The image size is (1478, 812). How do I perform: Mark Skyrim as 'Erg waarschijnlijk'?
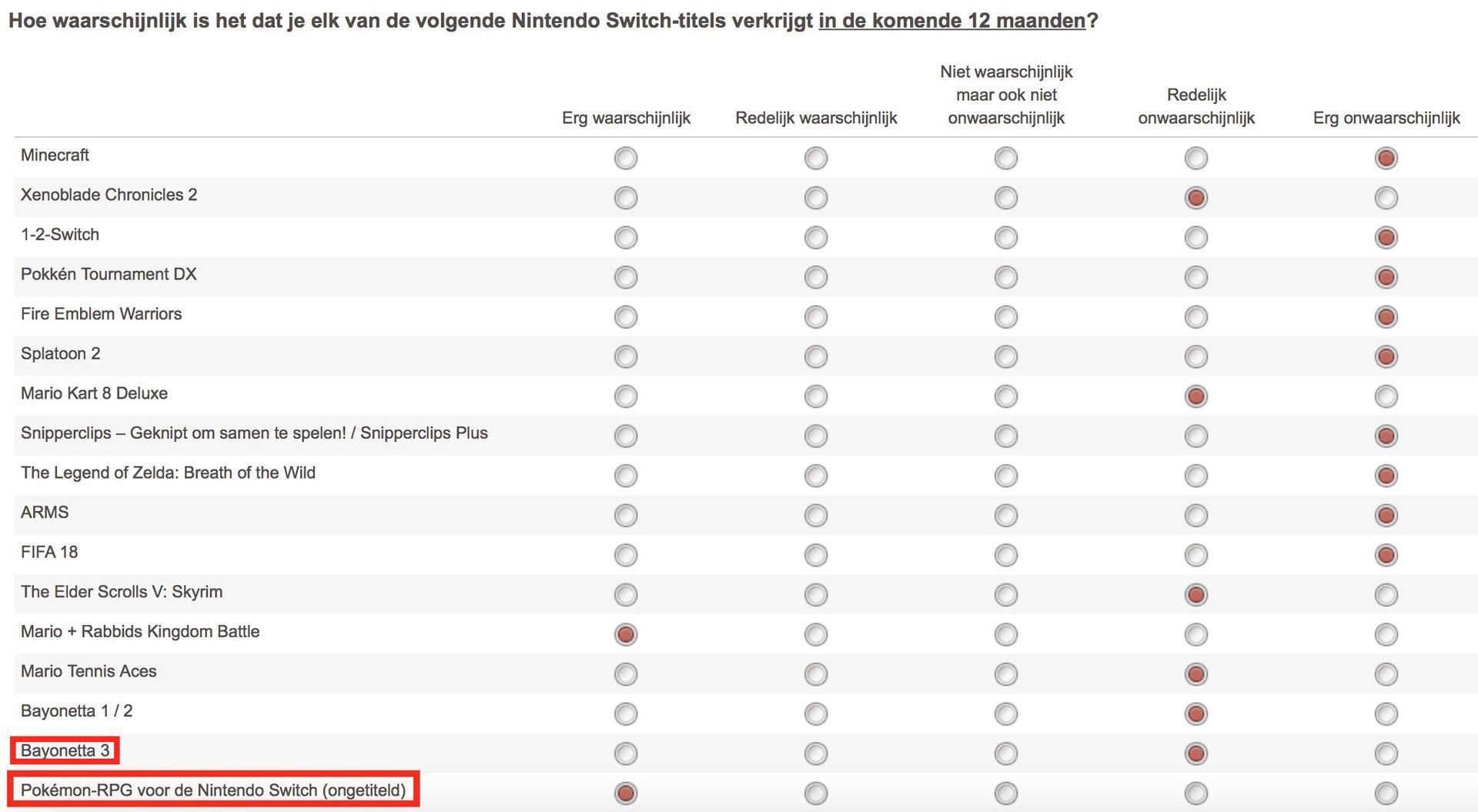(x=626, y=595)
